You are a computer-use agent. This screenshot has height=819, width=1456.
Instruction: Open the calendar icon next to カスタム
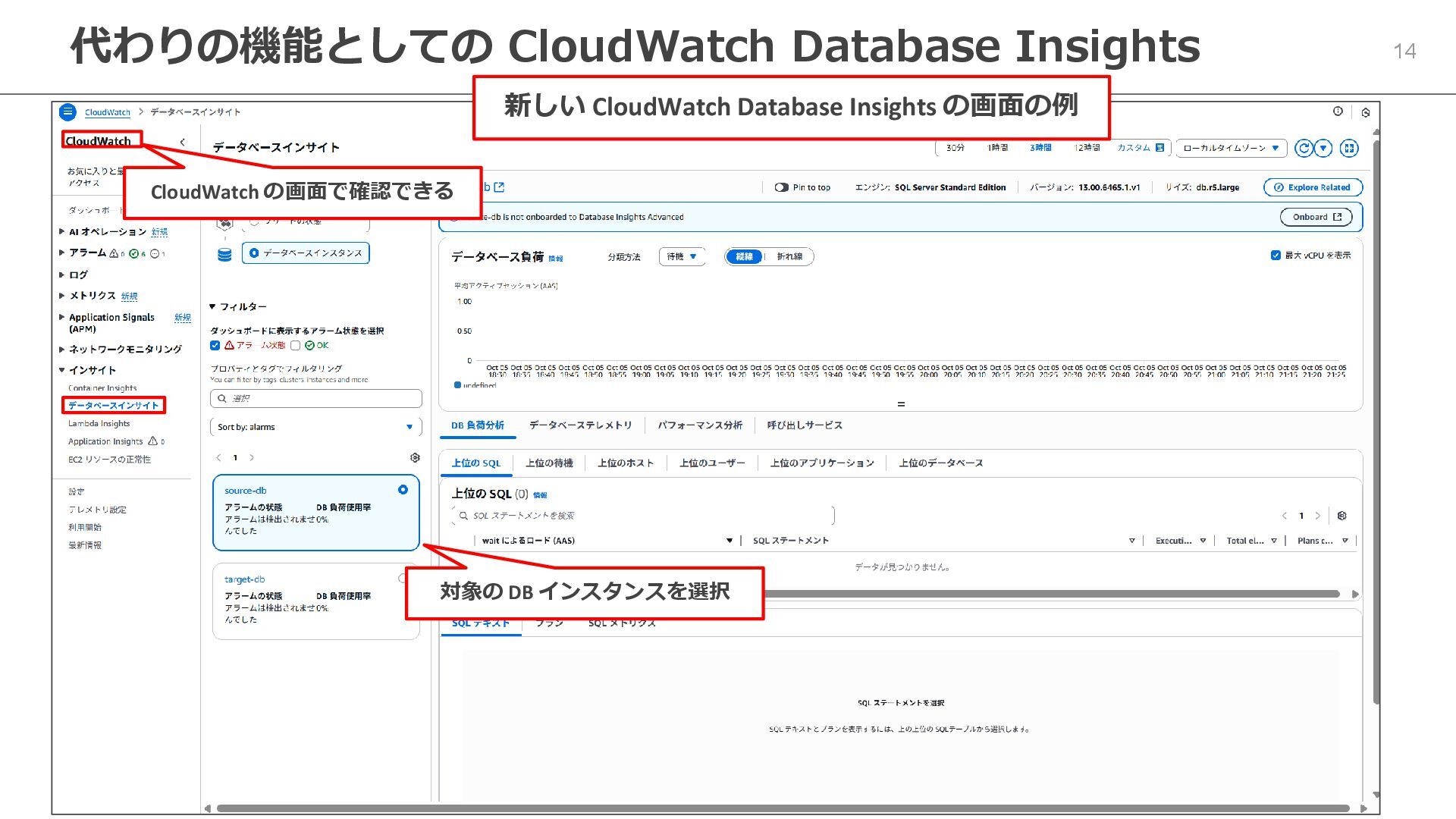[x=1159, y=148]
